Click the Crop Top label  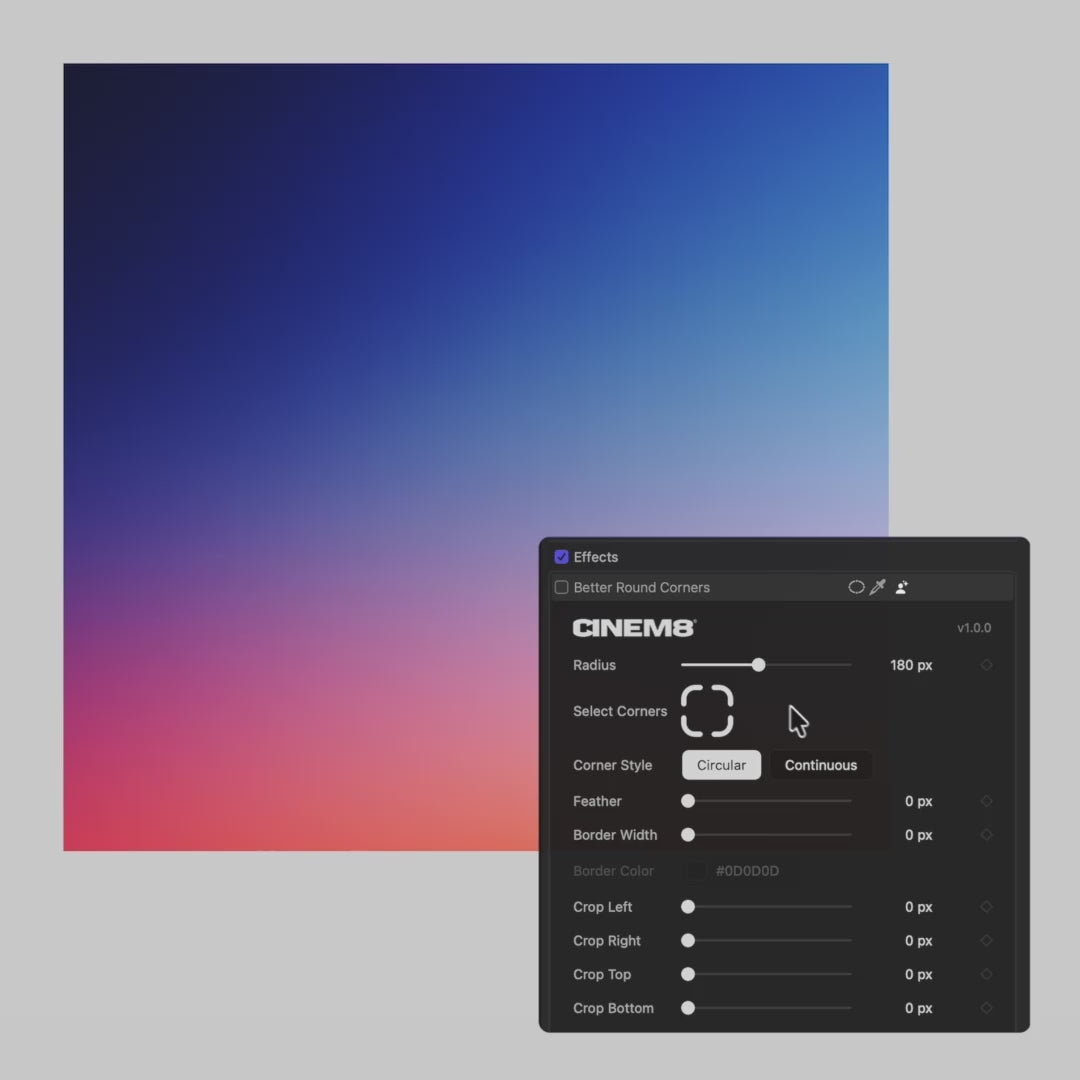(x=602, y=974)
